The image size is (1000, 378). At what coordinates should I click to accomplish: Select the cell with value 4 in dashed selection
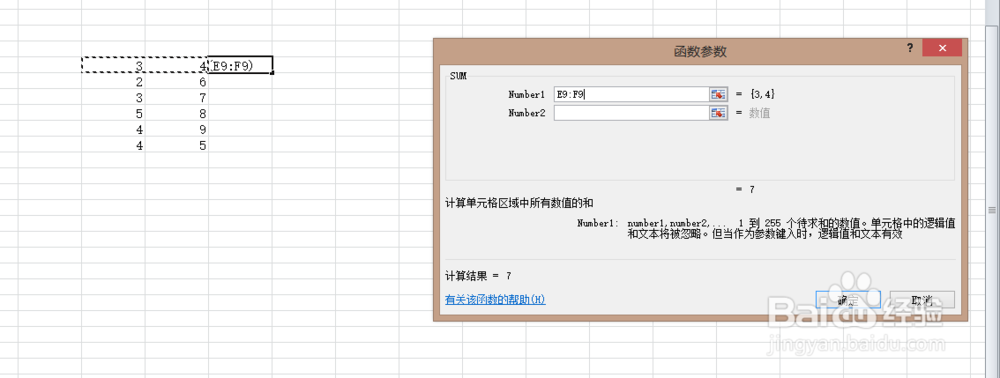(x=177, y=65)
